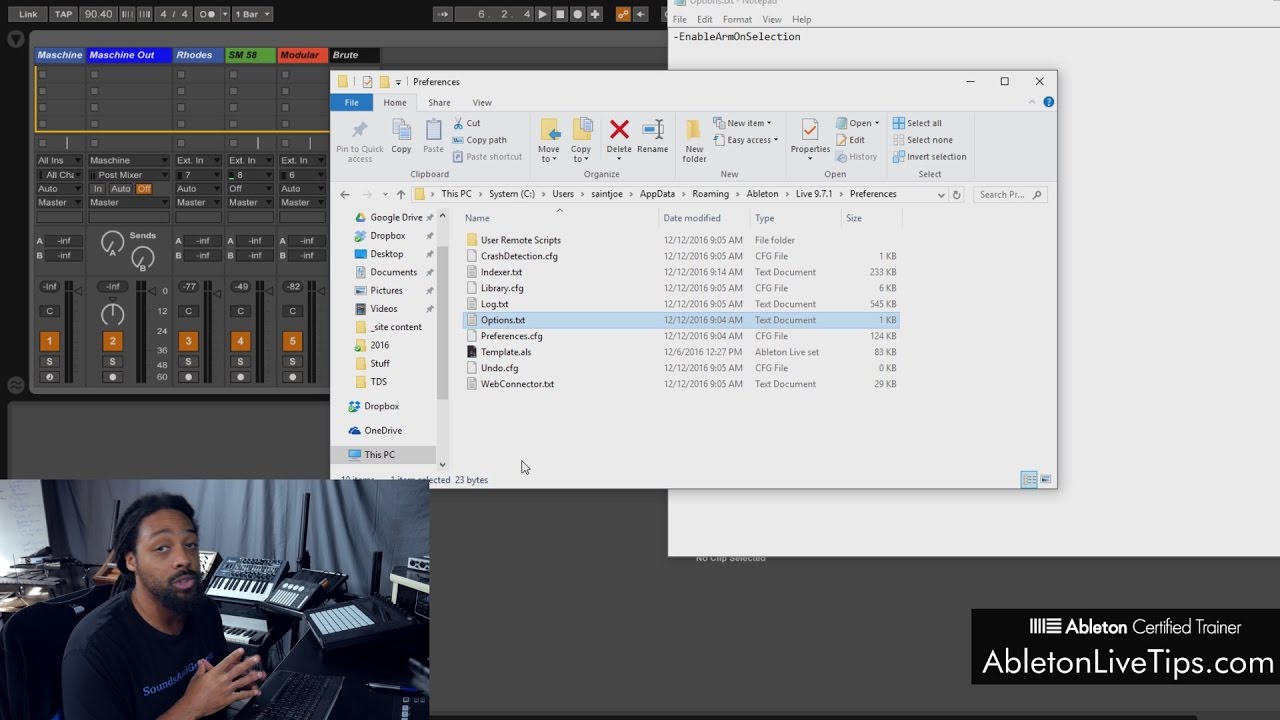This screenshot has width=1280, height=720.
Task: Toggle track 1 activator button
Action: (49, 341)
